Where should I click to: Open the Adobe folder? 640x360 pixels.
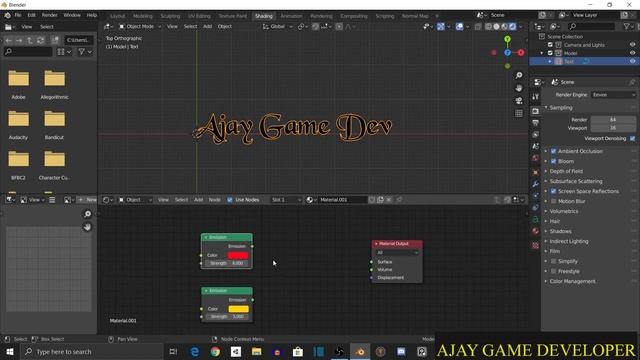pyautogui.click(x=18, y=84)
